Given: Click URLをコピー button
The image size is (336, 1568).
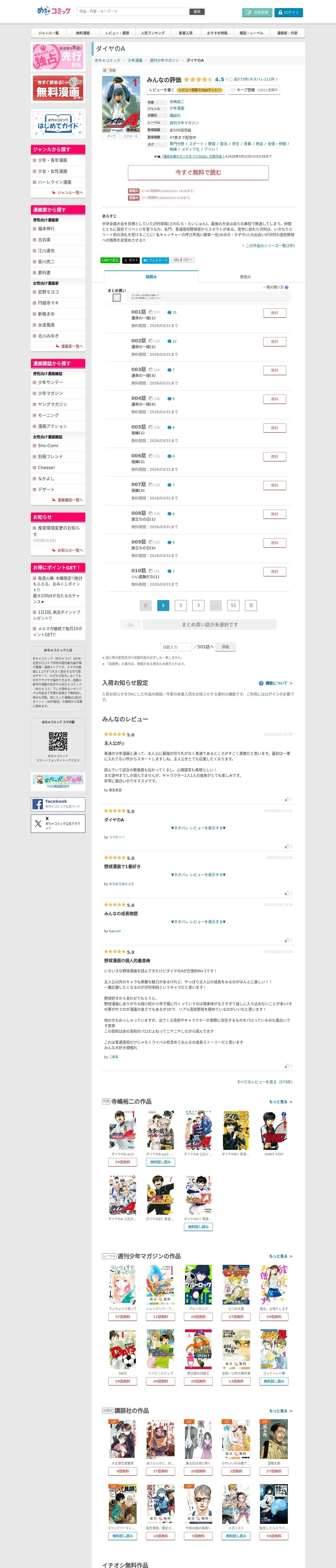Looking at the screenshot, I should coord(182,260).
